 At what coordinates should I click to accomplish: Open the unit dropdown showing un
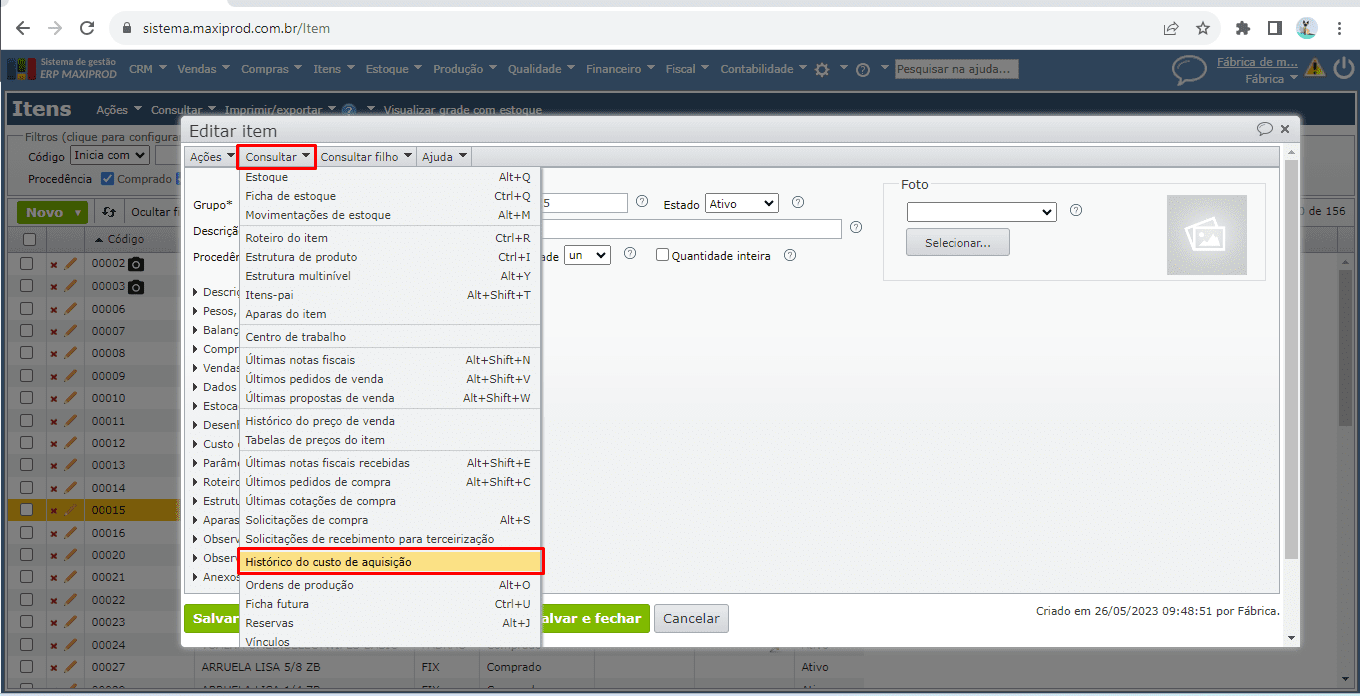point(587,255)
